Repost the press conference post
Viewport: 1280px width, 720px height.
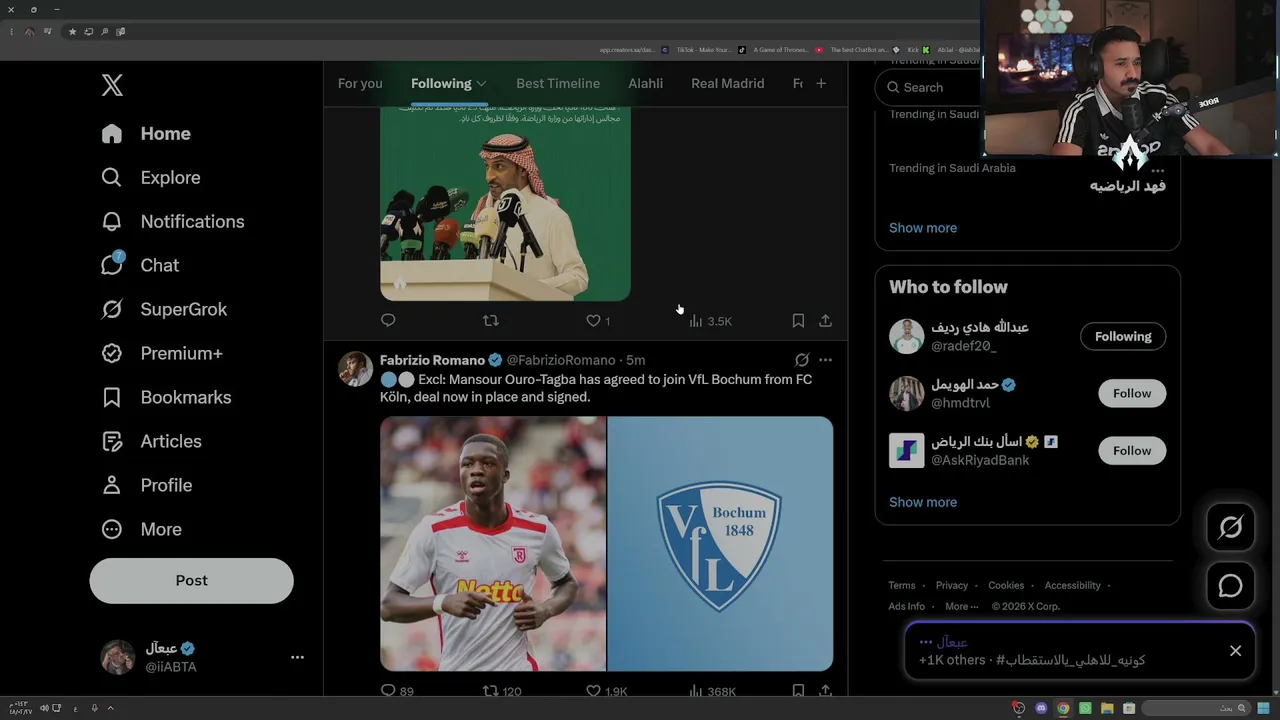click(x=490, y=320)
